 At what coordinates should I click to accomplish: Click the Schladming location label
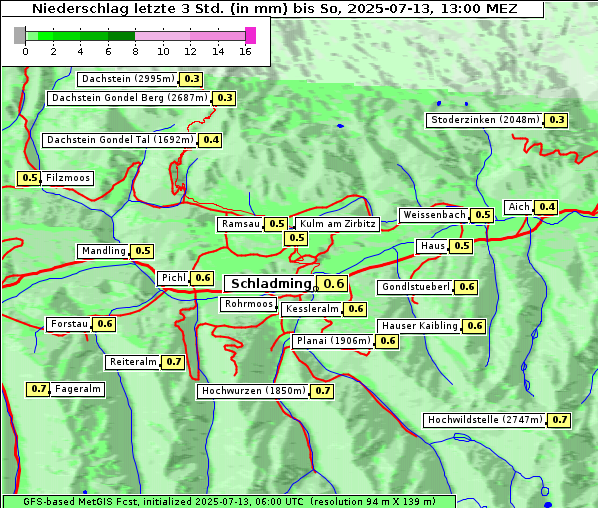point(271,284)
